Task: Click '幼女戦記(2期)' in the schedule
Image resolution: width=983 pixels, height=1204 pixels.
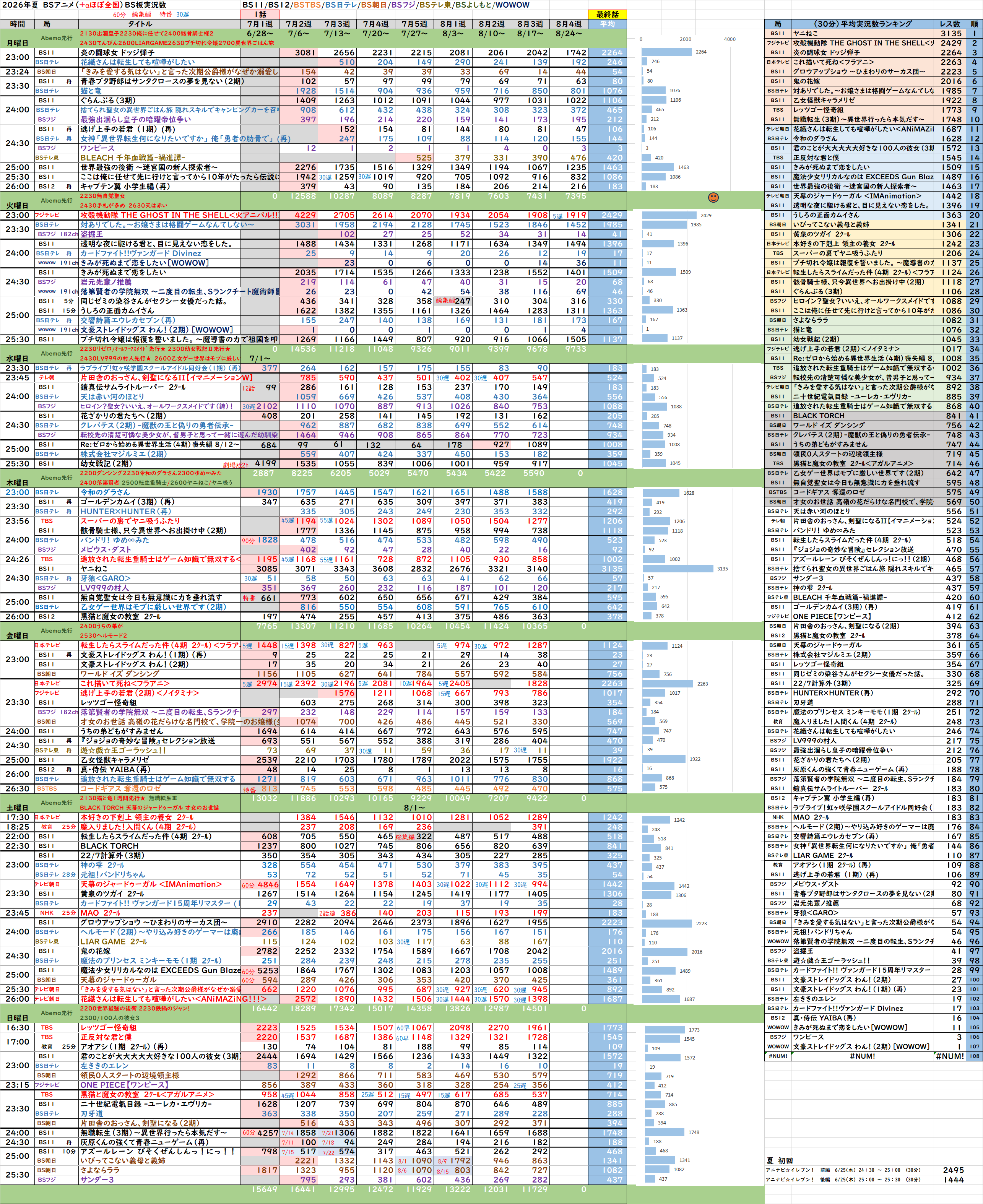Action: (106, 463)
